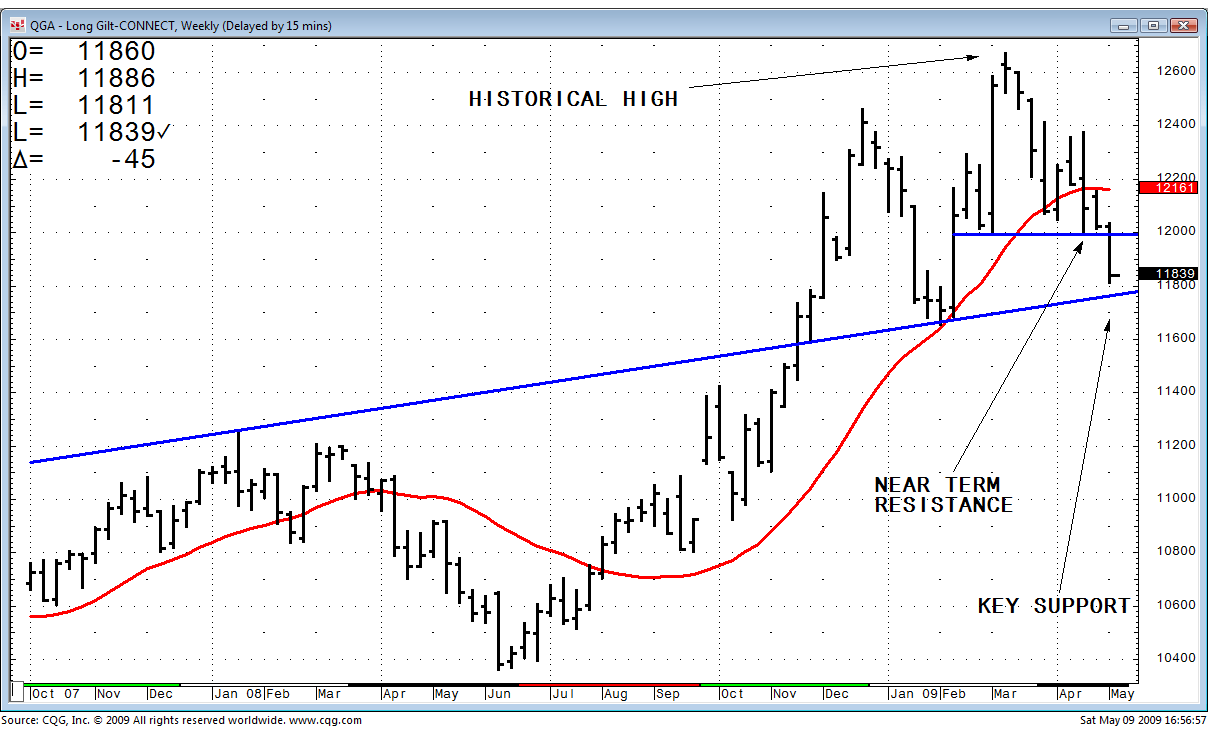Select the black 11839 last price label

click(1172, 274)
